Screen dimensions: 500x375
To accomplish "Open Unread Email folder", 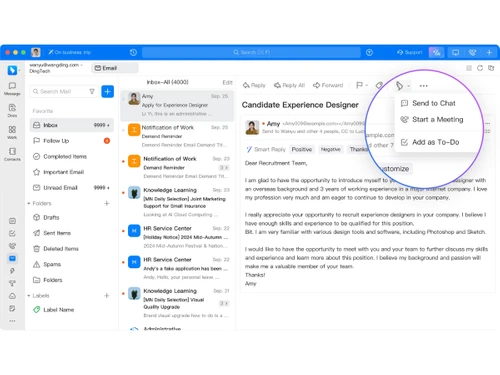I will click(71, 188).
